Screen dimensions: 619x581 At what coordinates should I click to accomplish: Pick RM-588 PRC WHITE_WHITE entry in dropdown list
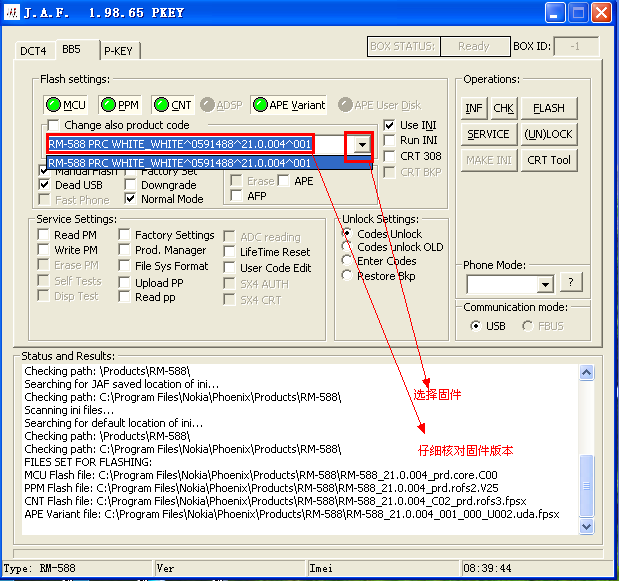point(209,163)
